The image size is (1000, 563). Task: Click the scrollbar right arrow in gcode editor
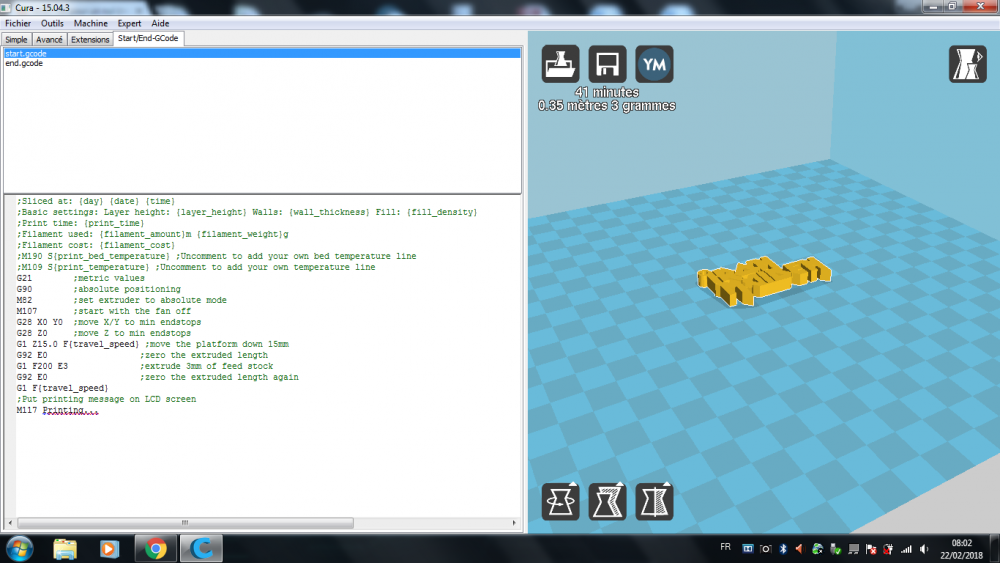pos(514,523)
